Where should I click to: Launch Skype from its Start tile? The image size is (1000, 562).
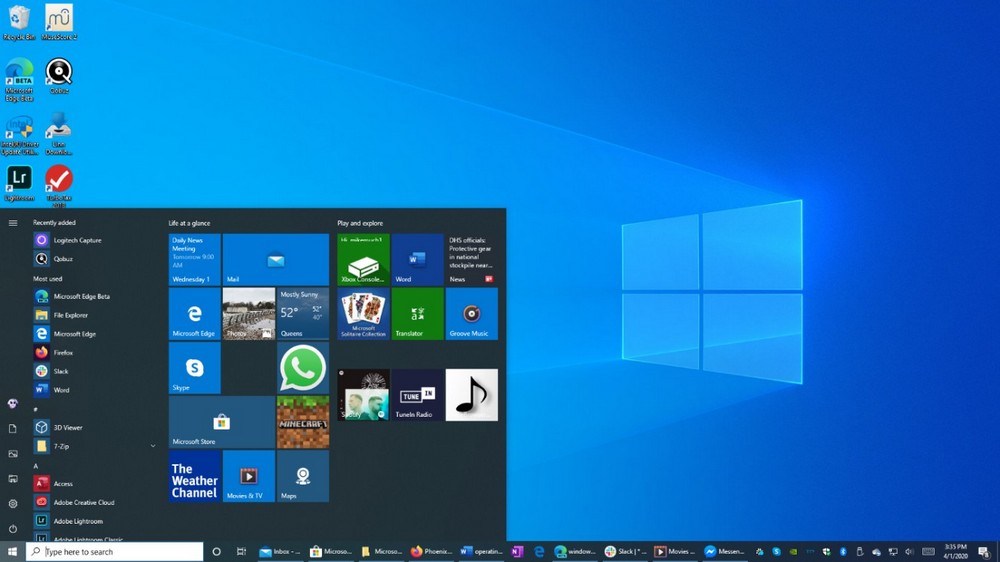[x=195, y=368]
